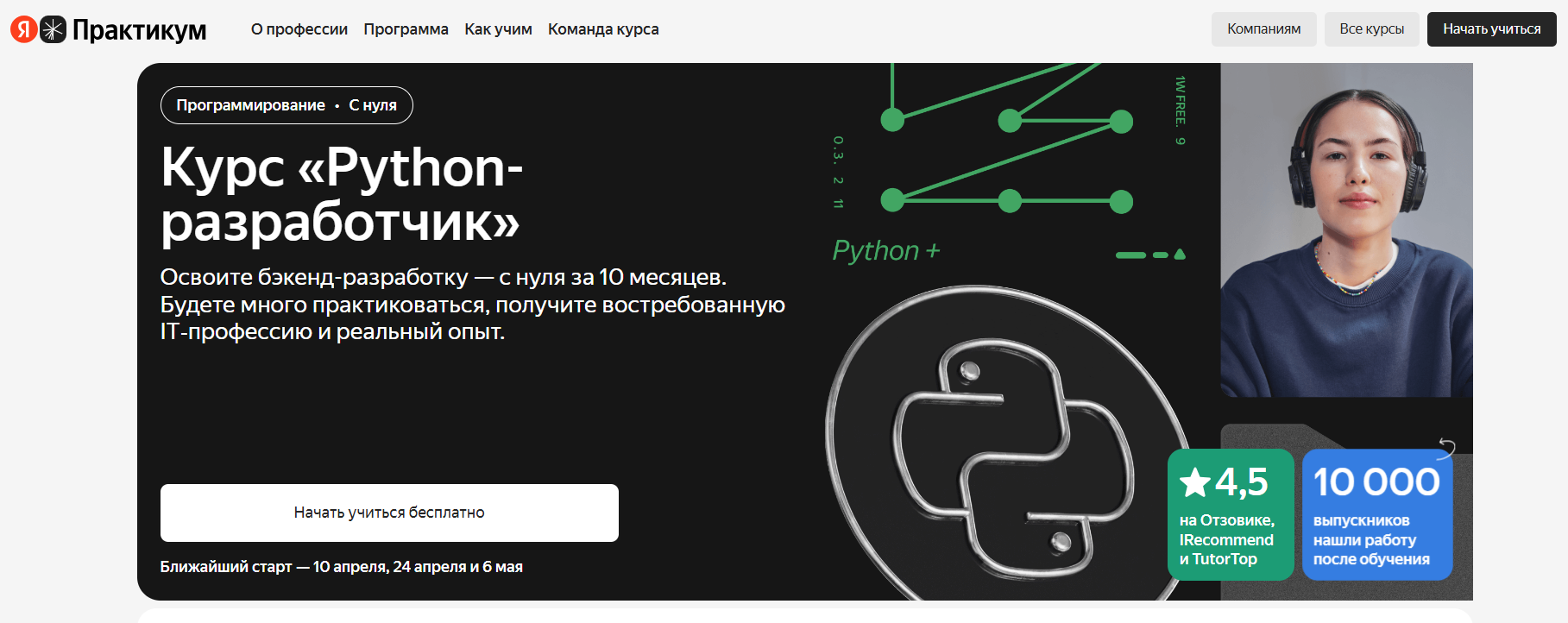Click the "Компаниям" button

coord(1264,29)
